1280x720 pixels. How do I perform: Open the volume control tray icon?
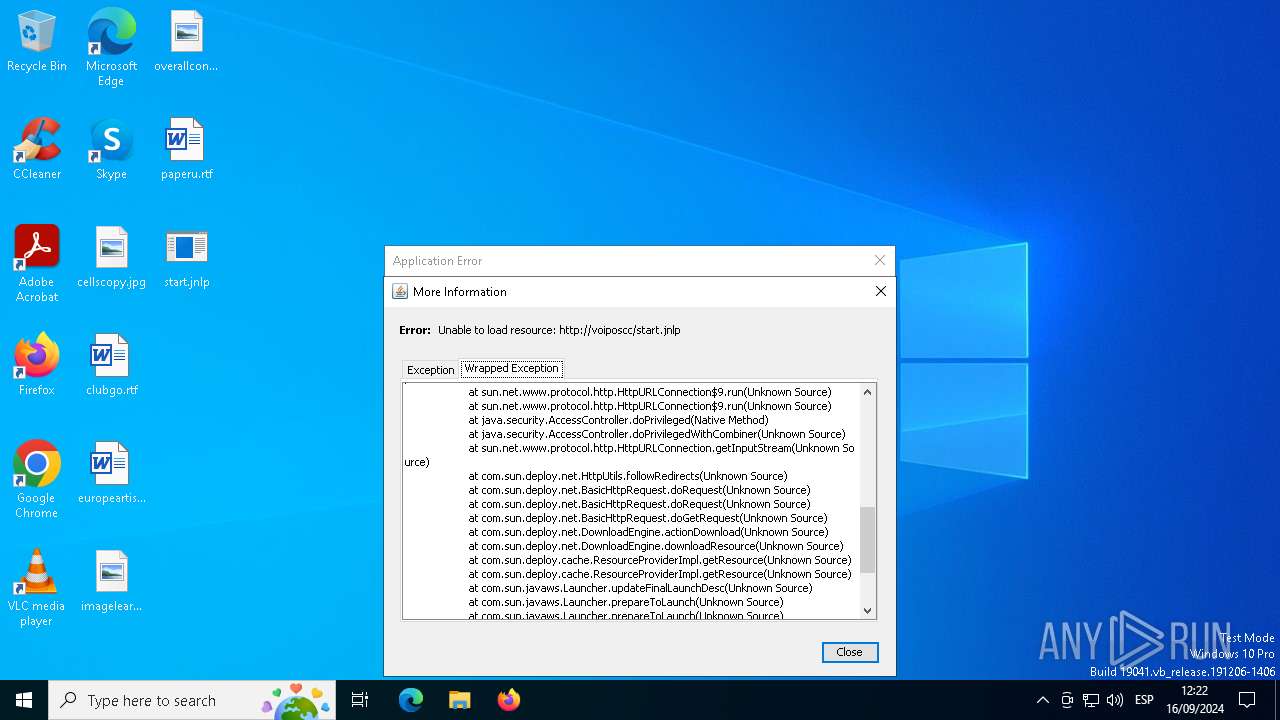tap(1115, 700)
